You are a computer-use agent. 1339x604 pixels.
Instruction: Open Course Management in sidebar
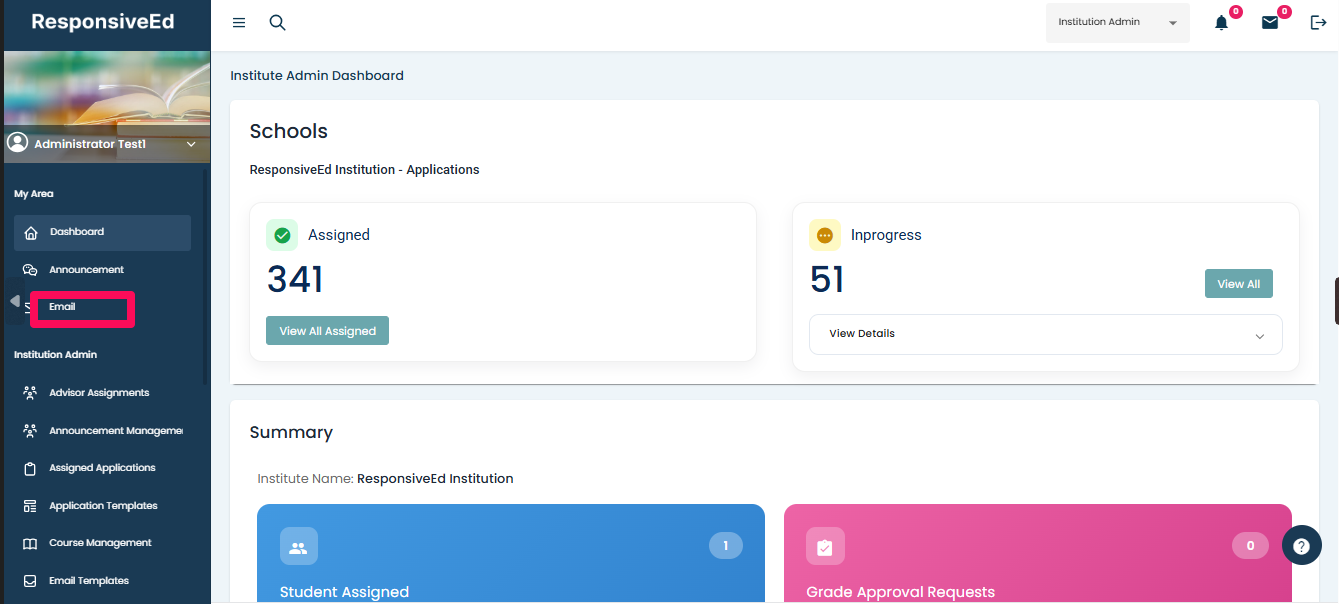[x=100, y=543]
